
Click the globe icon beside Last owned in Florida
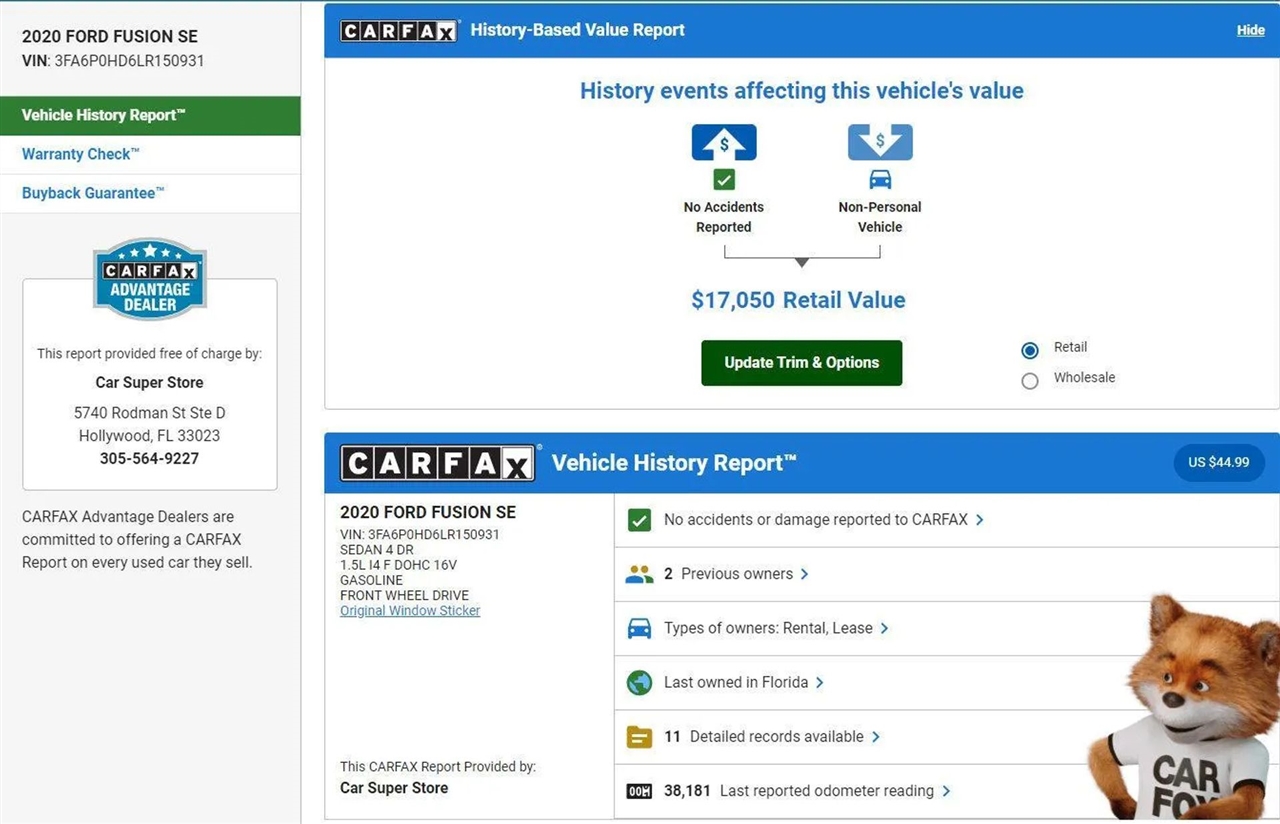click(x=639, y=683)
